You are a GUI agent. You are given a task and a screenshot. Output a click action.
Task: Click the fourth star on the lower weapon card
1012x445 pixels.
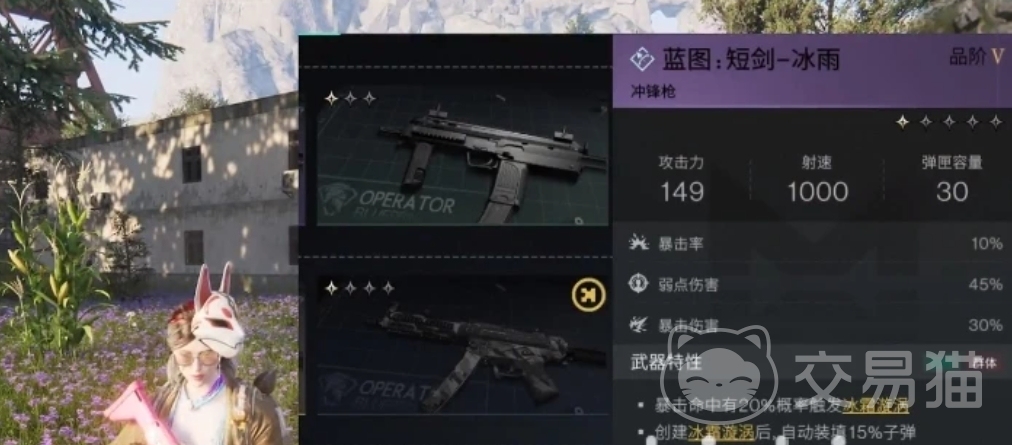pyautogui.click(x=388, y=287)
